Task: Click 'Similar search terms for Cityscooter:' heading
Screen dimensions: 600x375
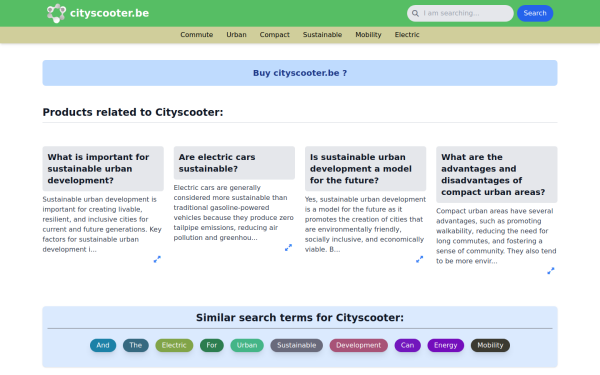Action: point(300,318)
